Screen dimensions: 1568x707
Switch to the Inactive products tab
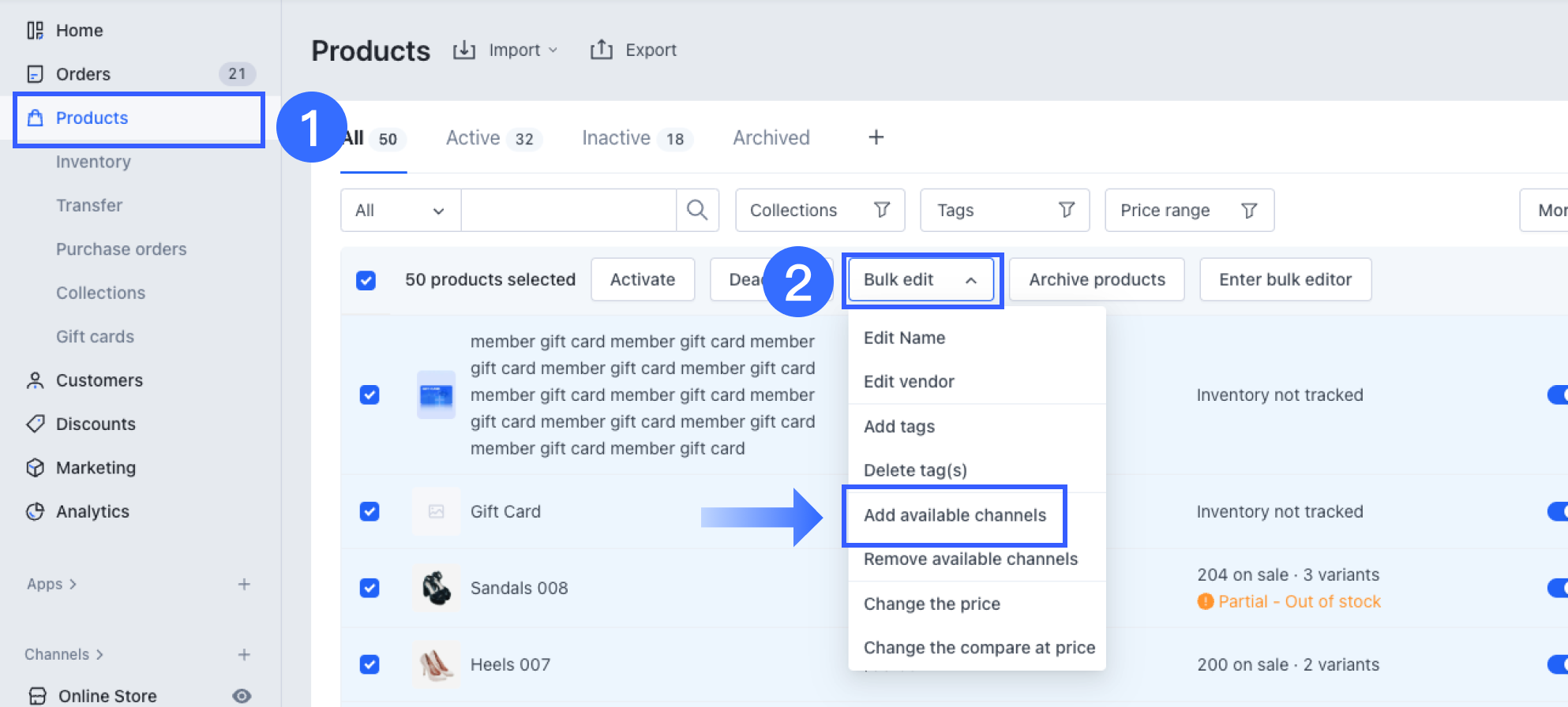[x=636, y=138]
